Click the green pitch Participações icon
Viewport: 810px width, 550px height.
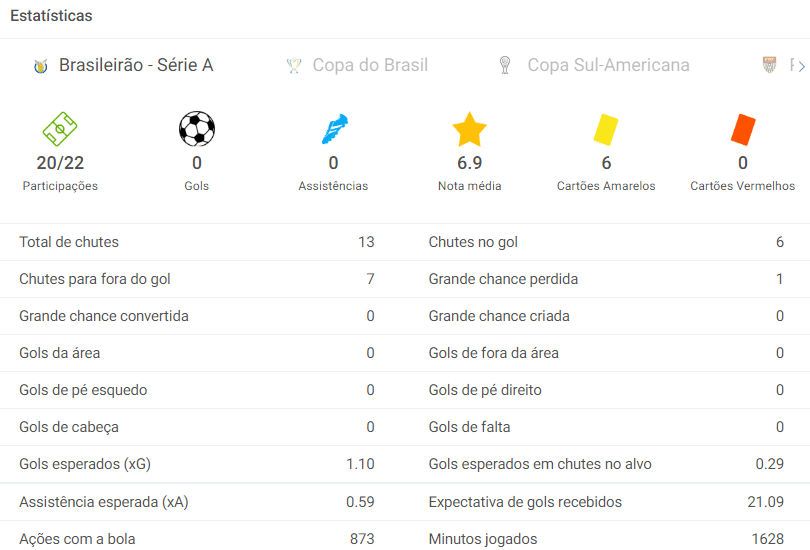pyautogui.click(x=60, y=129)
